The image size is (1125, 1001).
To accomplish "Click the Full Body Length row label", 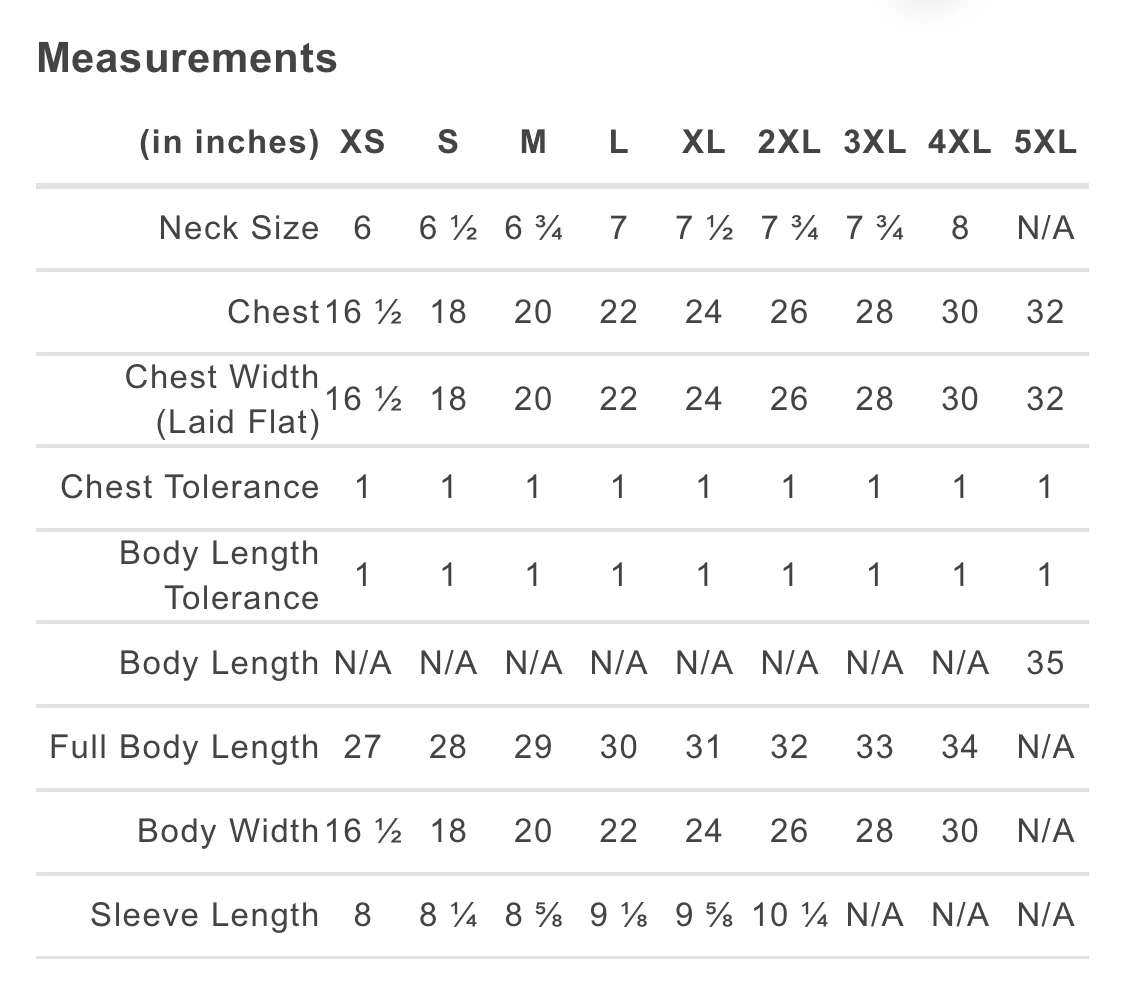I will pyautogui.click(x=184, y=747).
